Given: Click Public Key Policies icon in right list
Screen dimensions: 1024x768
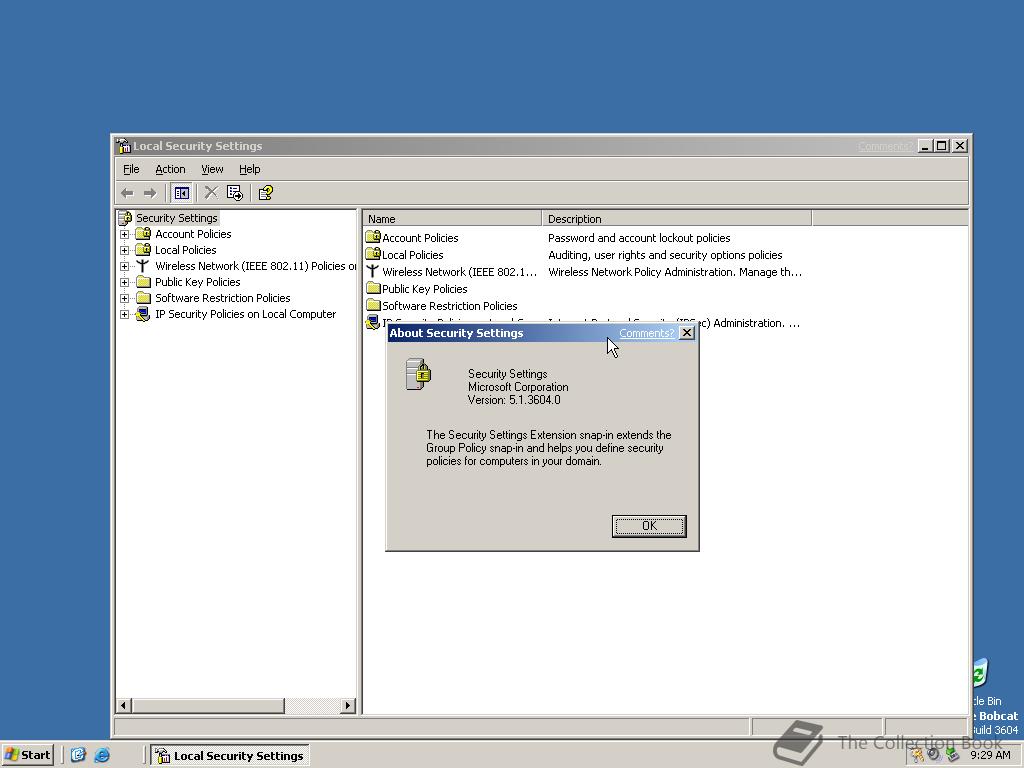Looking at the screenshot, I should click(373, 288).
